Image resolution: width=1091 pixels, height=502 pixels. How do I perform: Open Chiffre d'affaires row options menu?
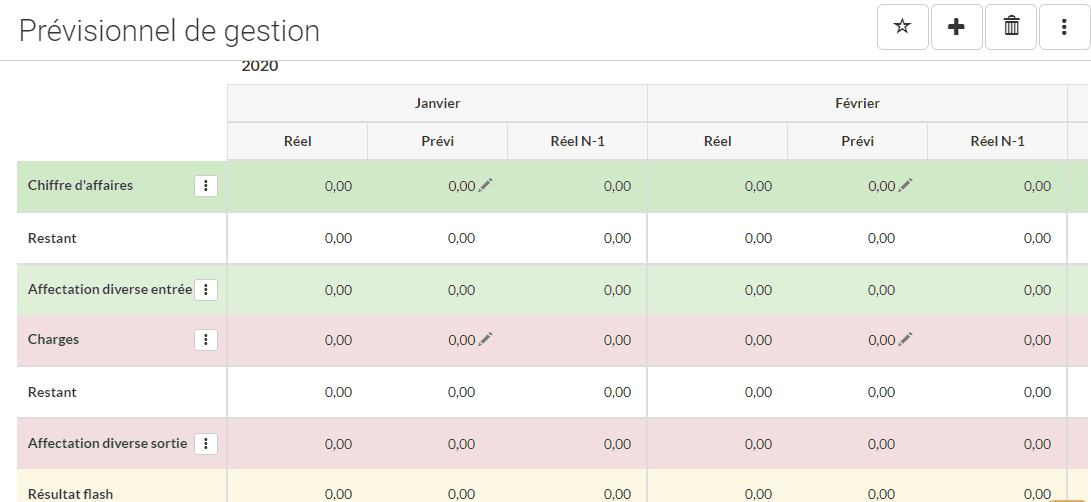tap(206, 186)
